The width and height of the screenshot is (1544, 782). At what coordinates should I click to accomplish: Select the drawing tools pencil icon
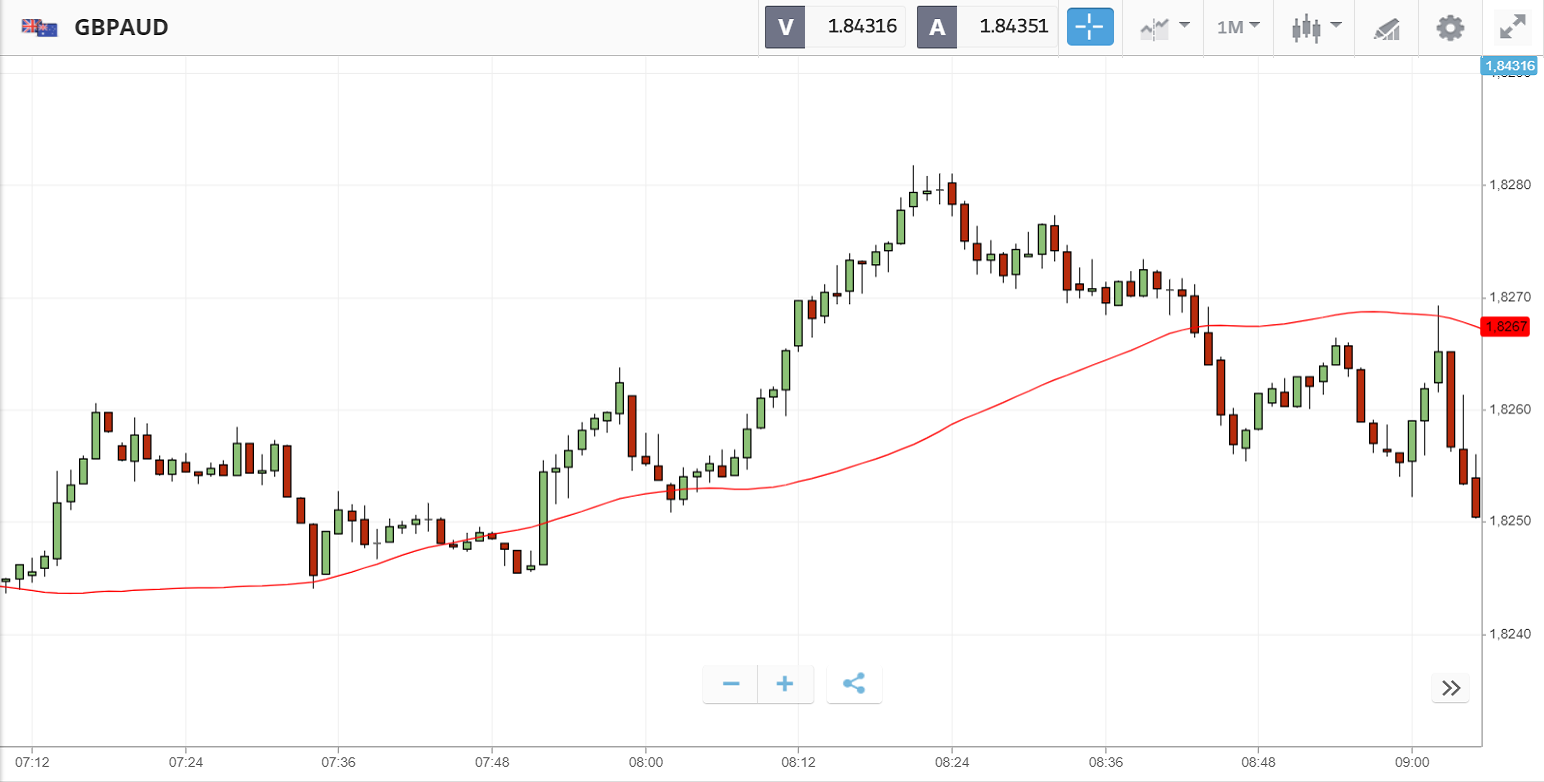pos(1386,27)
